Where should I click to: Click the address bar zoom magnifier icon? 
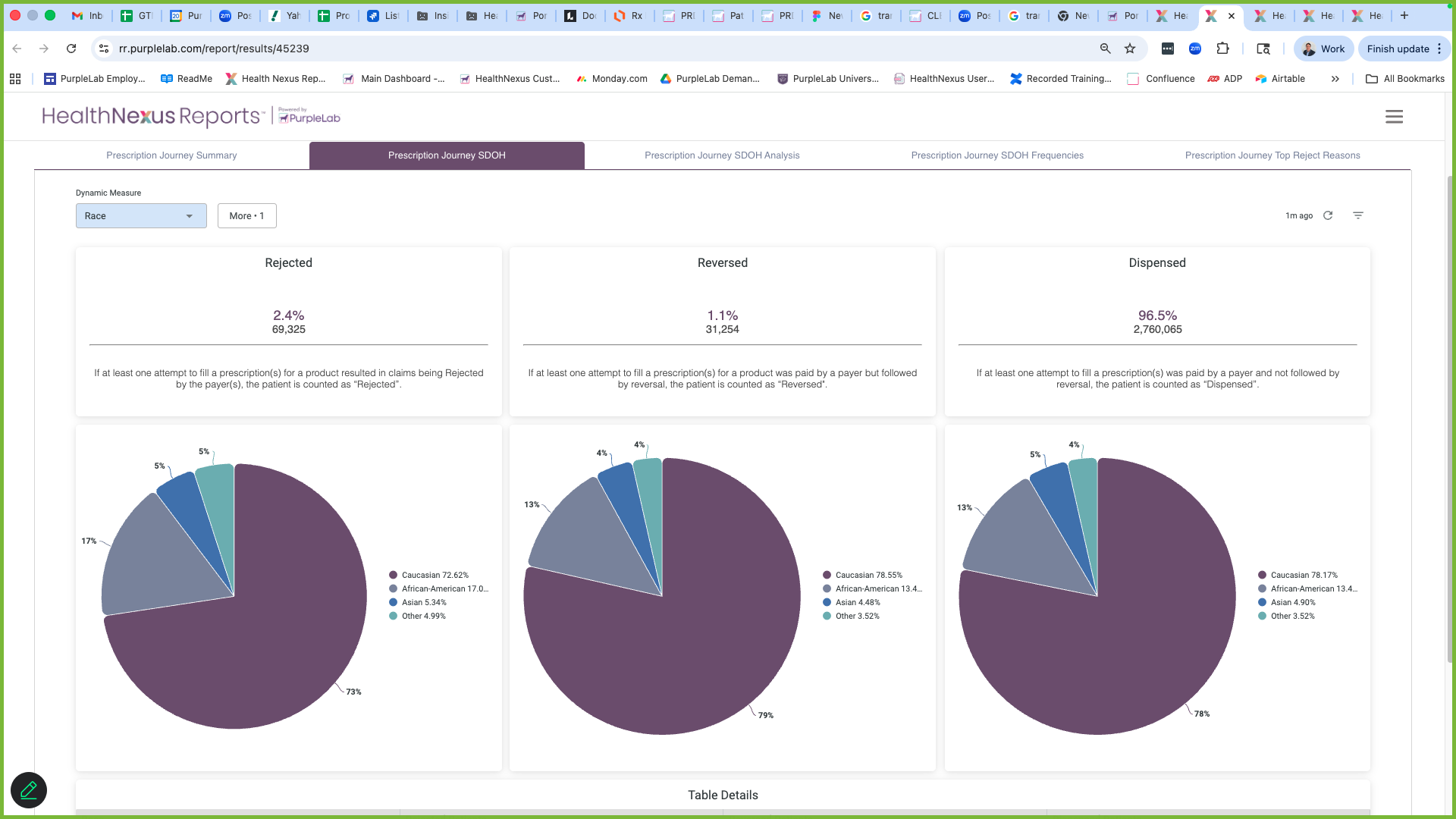[x=1105, y=49]
